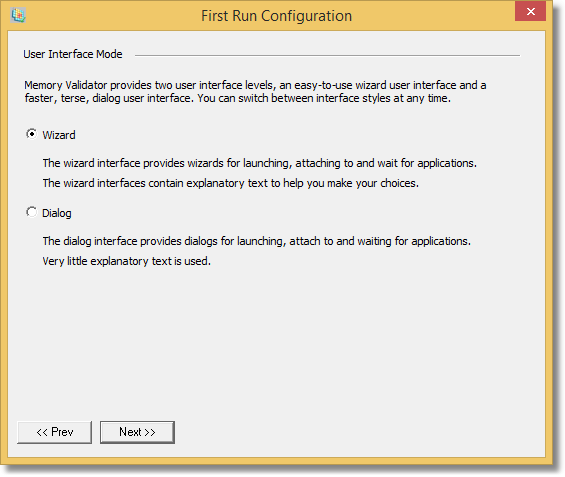Click the 'faster, terse, dialog user interface' line
The width and height of the screenshot is (565, 477).
(x=237, y=98)
